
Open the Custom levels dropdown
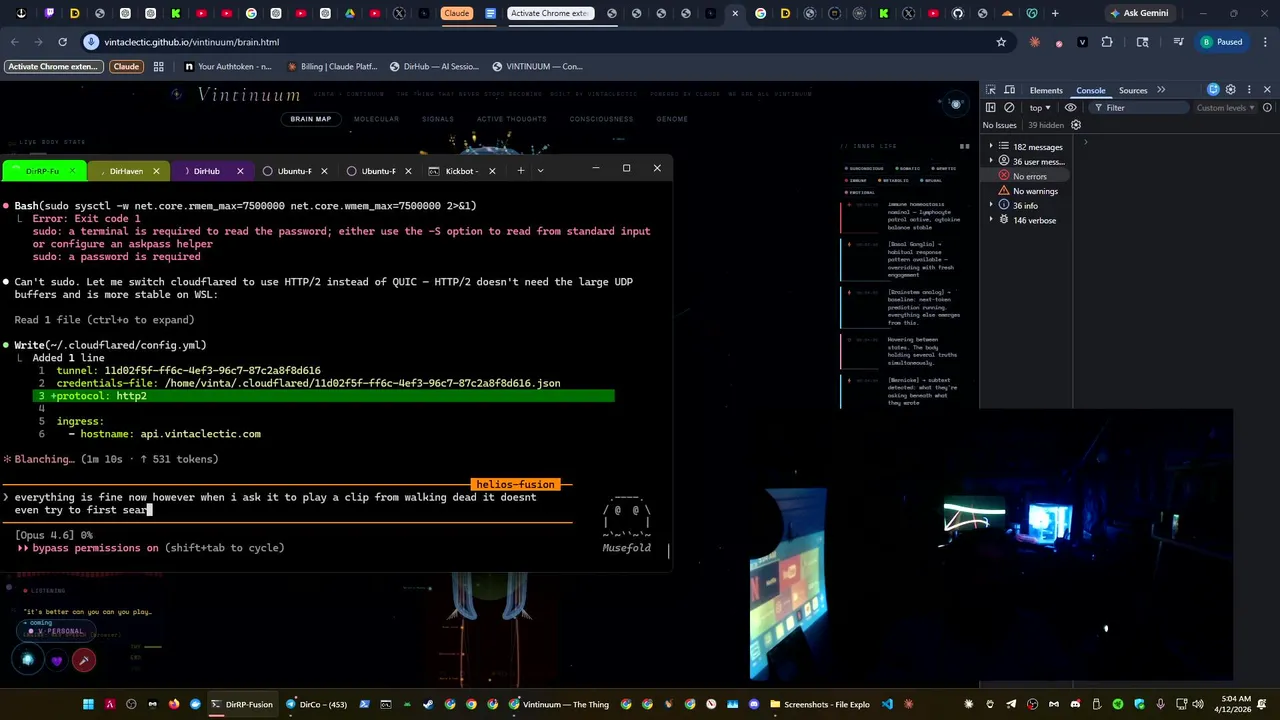click(x=1225, y=107)
